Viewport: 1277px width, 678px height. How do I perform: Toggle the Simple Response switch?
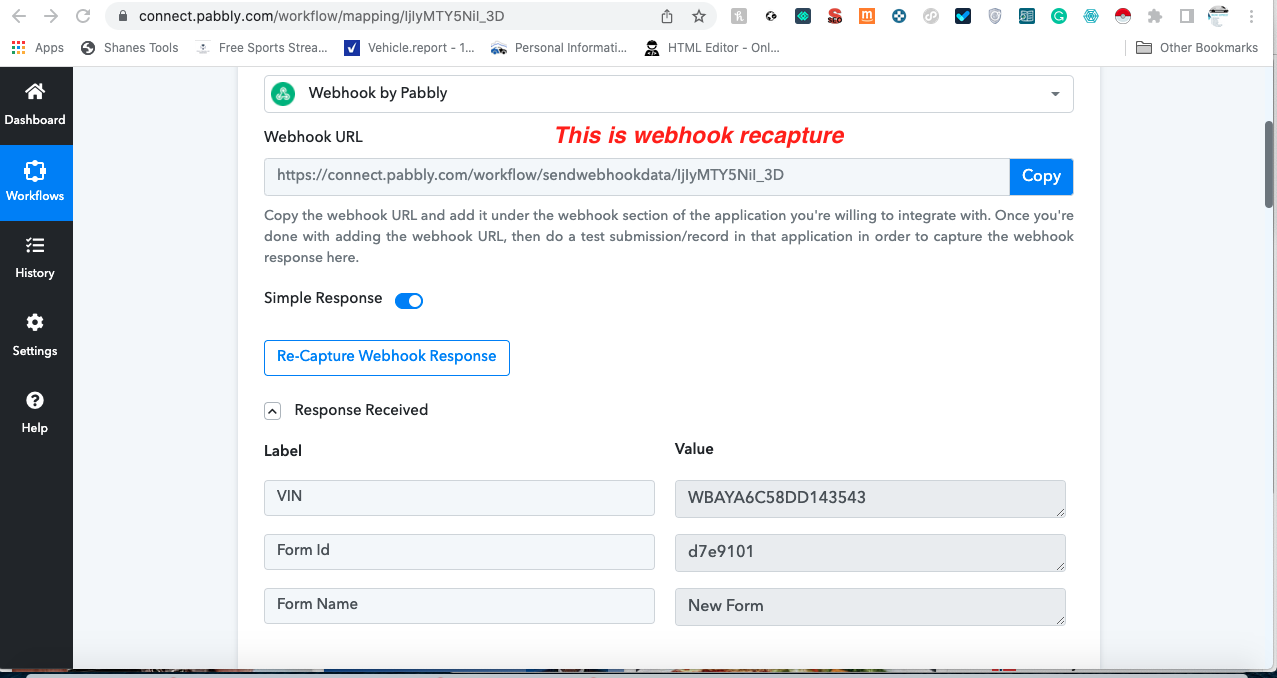click(409, 300)
